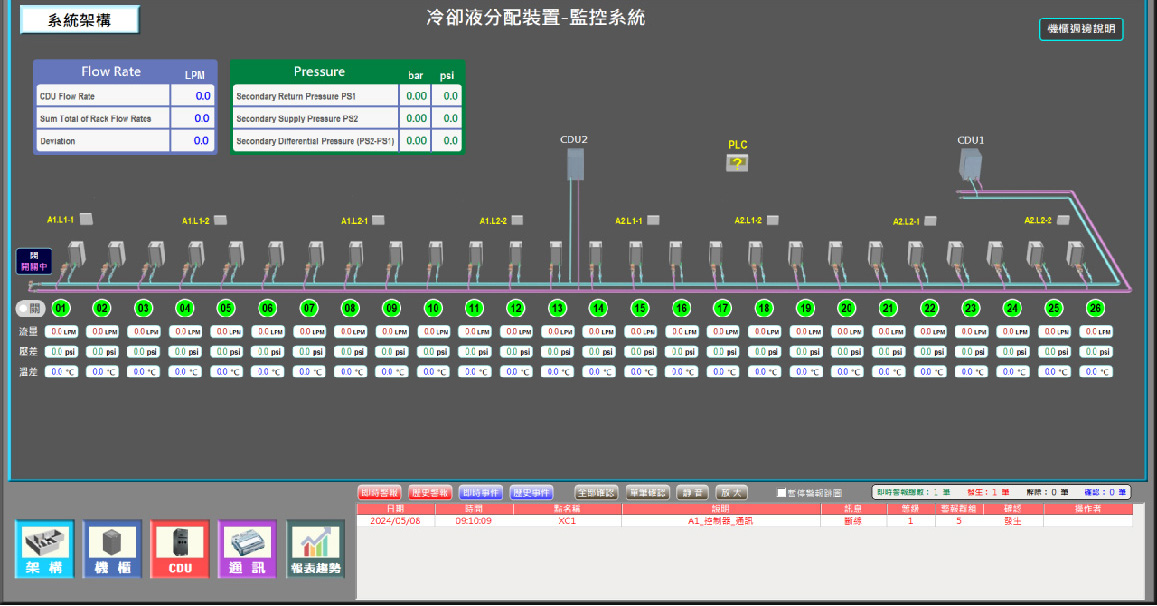Switch to the 歷史事件 history events tab
Screen dimensions: 1157x606
tap(531, 493)
